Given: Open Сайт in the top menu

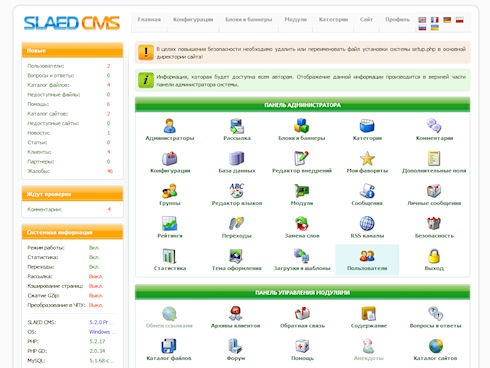Looking at the screenshot, I should click(x=366, y=20).
